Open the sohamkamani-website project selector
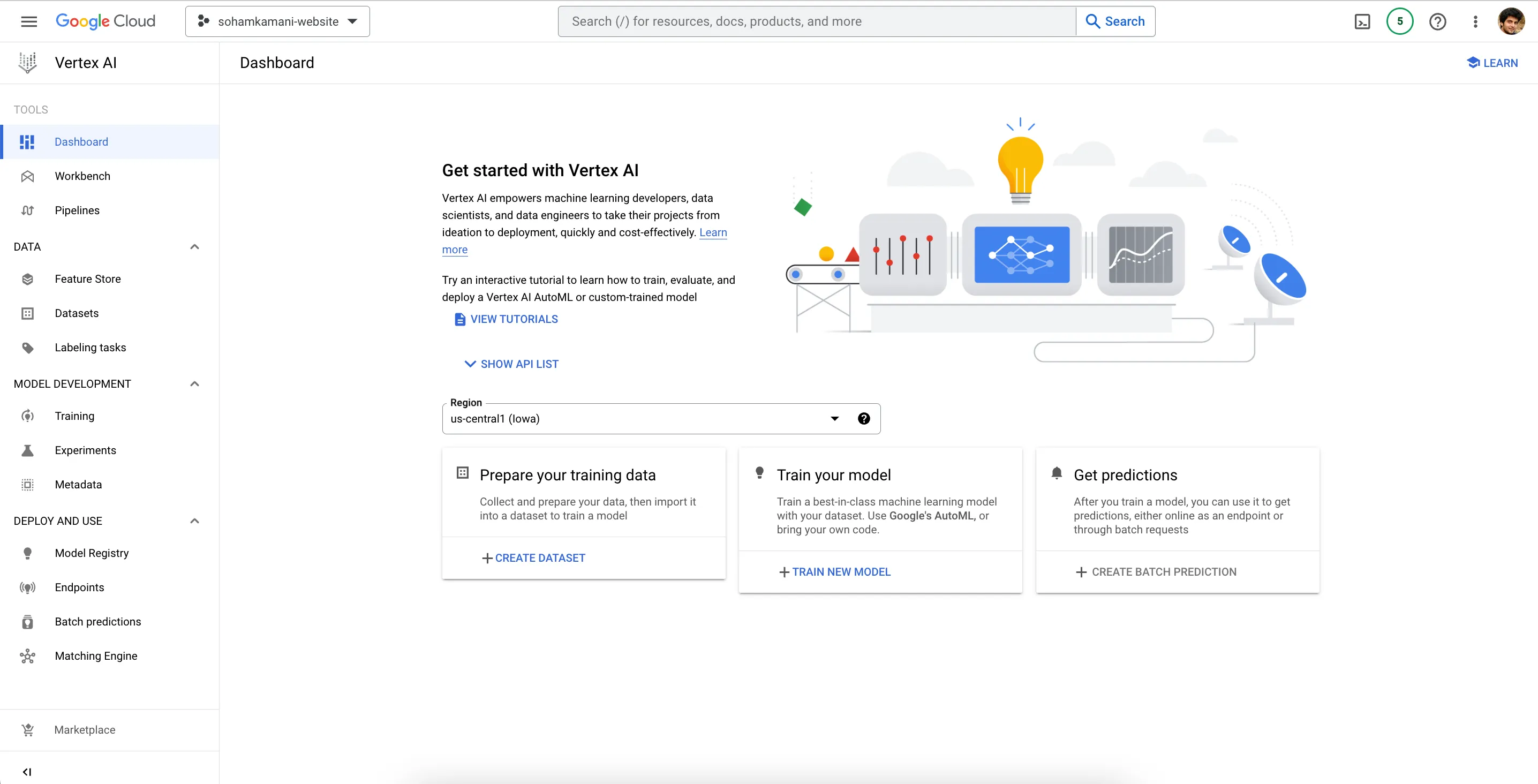Screen dimensions: 1538x784 pos(277,21)
